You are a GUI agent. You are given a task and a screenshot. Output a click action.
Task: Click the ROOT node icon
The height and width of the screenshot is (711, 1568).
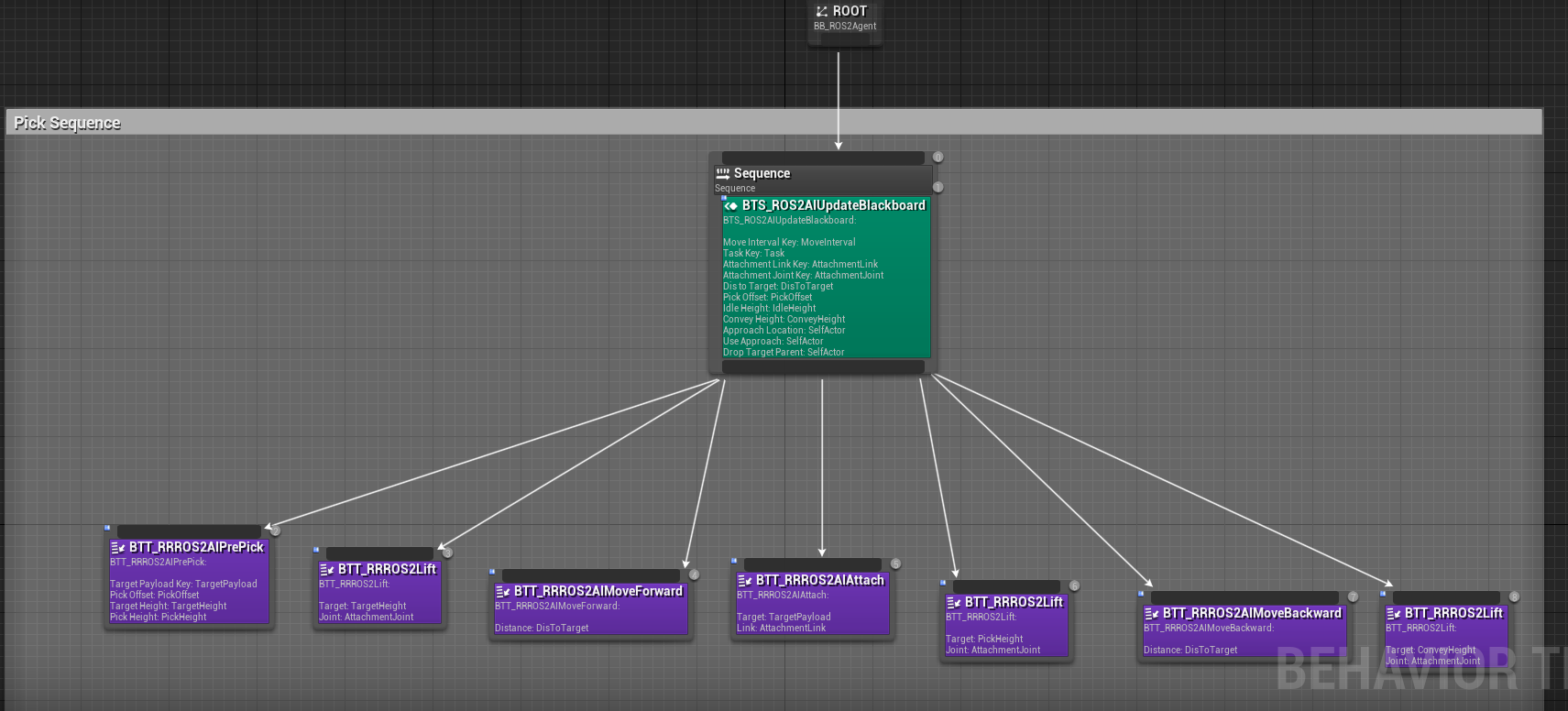[822, 11]
